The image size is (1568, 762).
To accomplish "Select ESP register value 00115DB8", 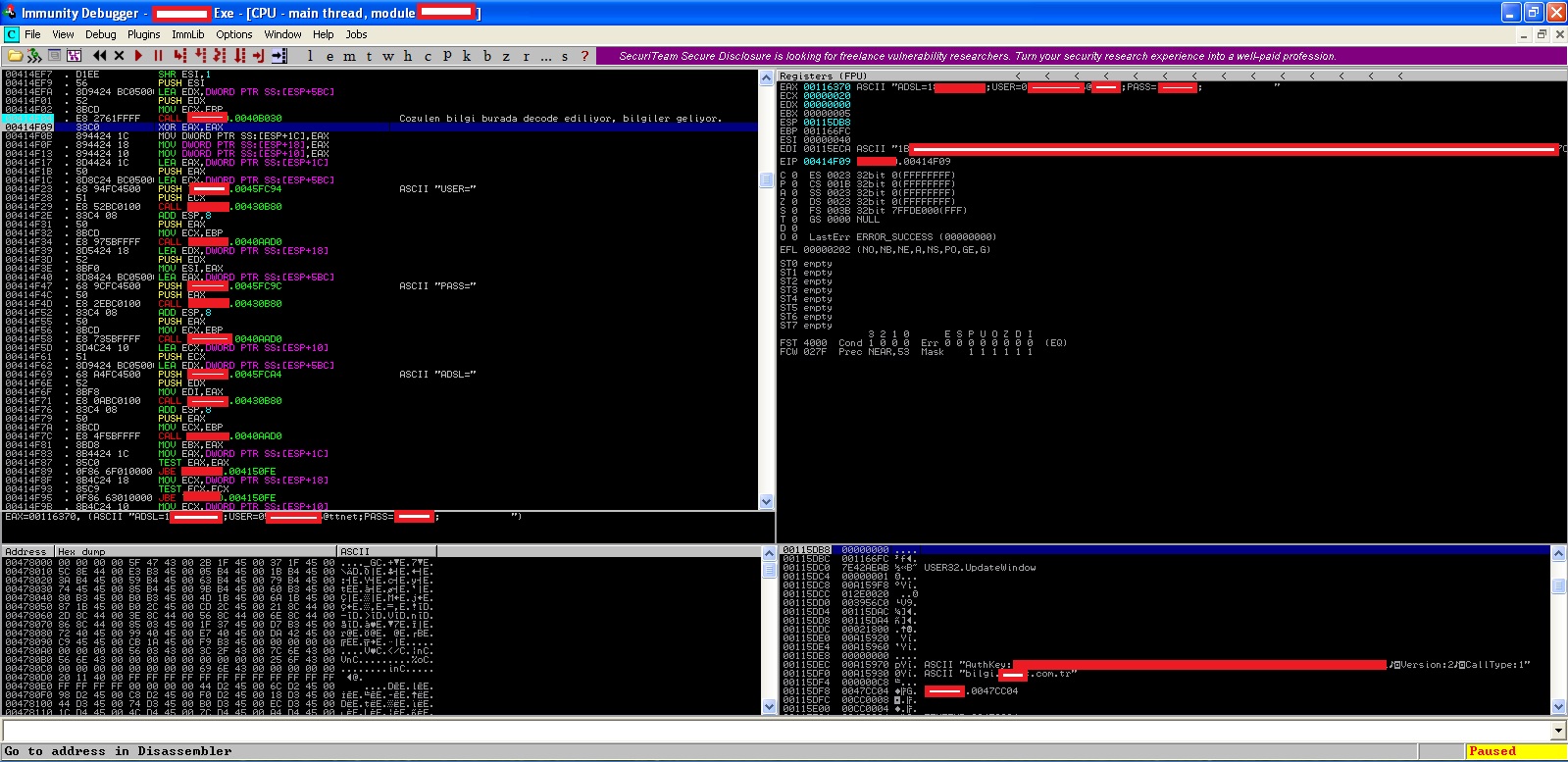I will pyautogui.click(x=827, y=123).
